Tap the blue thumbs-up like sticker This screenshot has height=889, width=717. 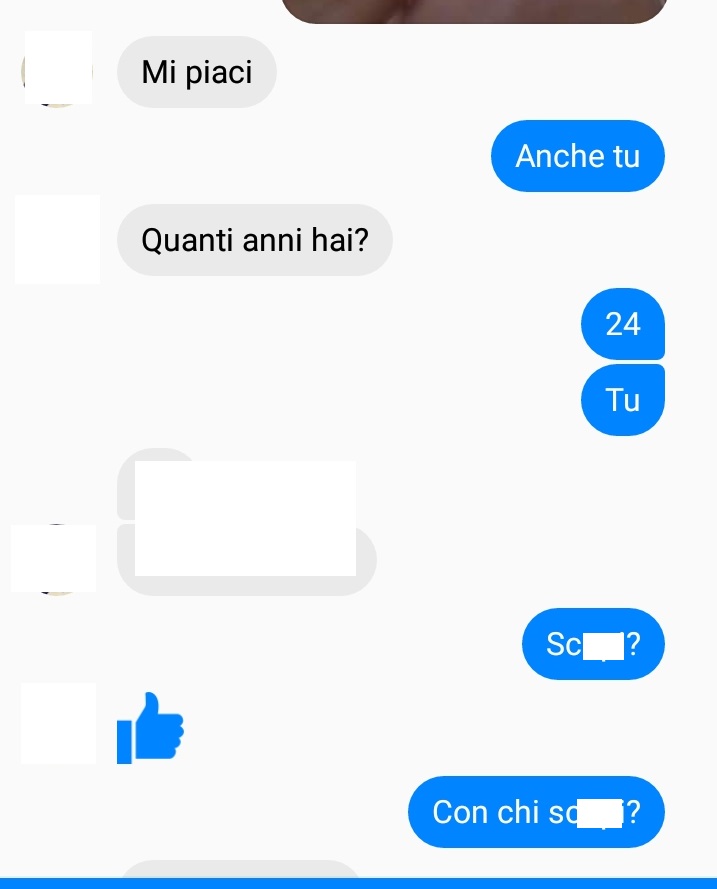pos(150,728)
